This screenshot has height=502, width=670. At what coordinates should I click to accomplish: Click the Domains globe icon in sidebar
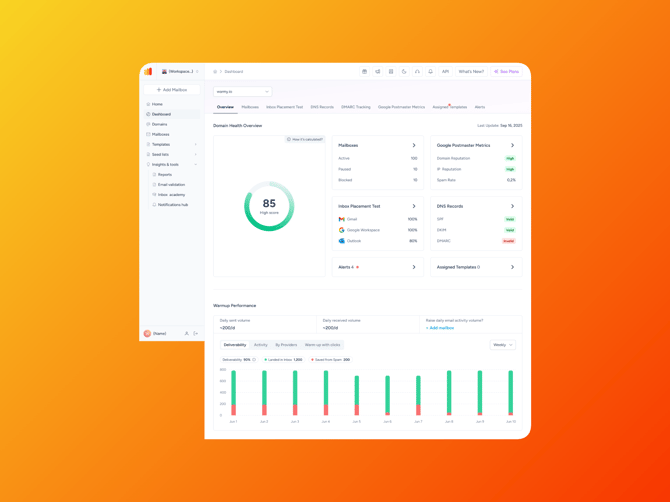[x=148, y=124]
